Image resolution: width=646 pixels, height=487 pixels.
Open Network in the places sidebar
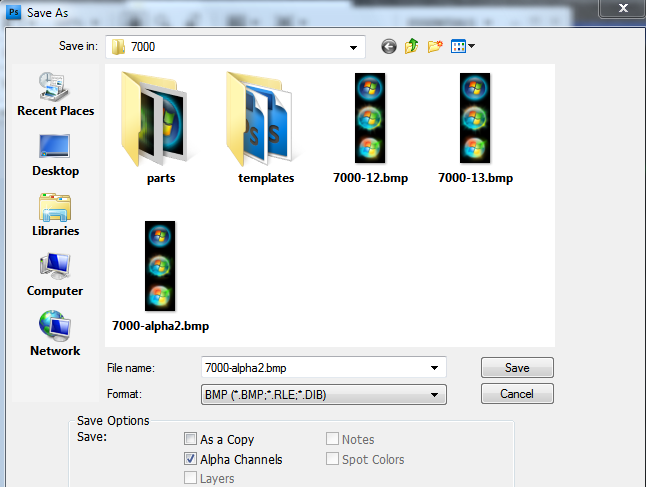coord(55,333)
